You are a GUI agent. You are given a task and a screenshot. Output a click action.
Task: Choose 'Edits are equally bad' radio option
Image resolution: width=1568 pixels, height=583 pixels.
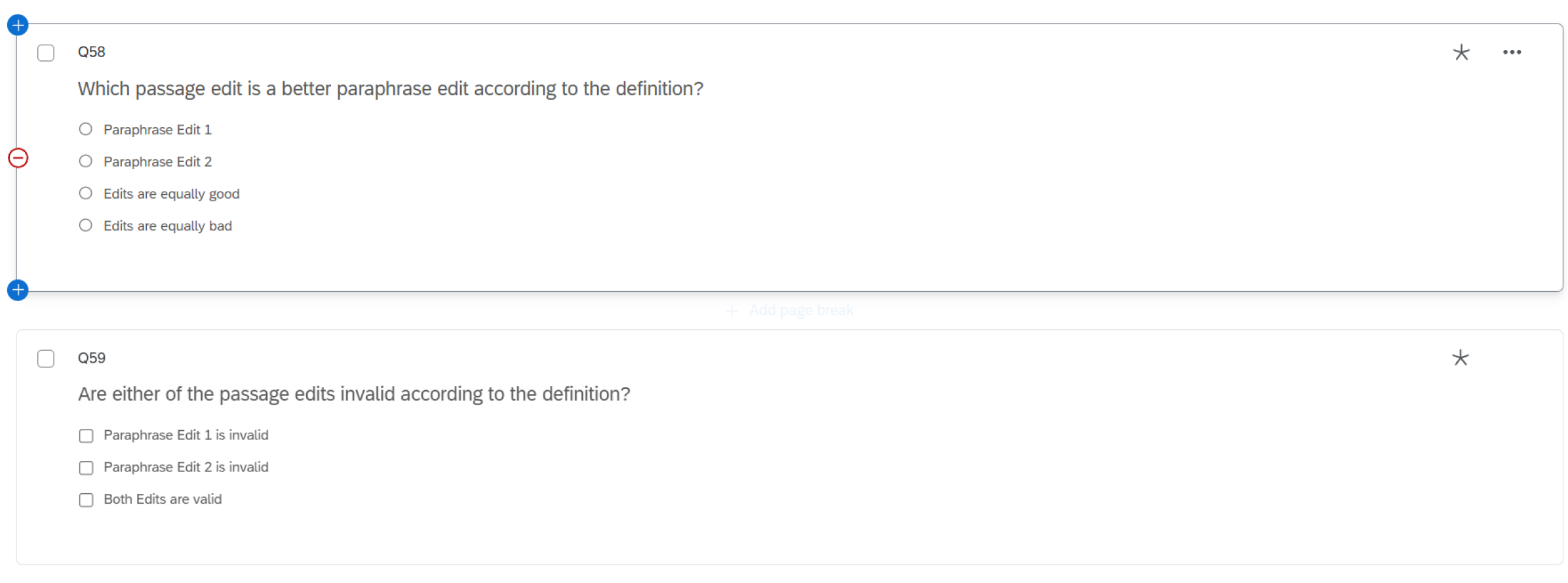pos(86,226)
